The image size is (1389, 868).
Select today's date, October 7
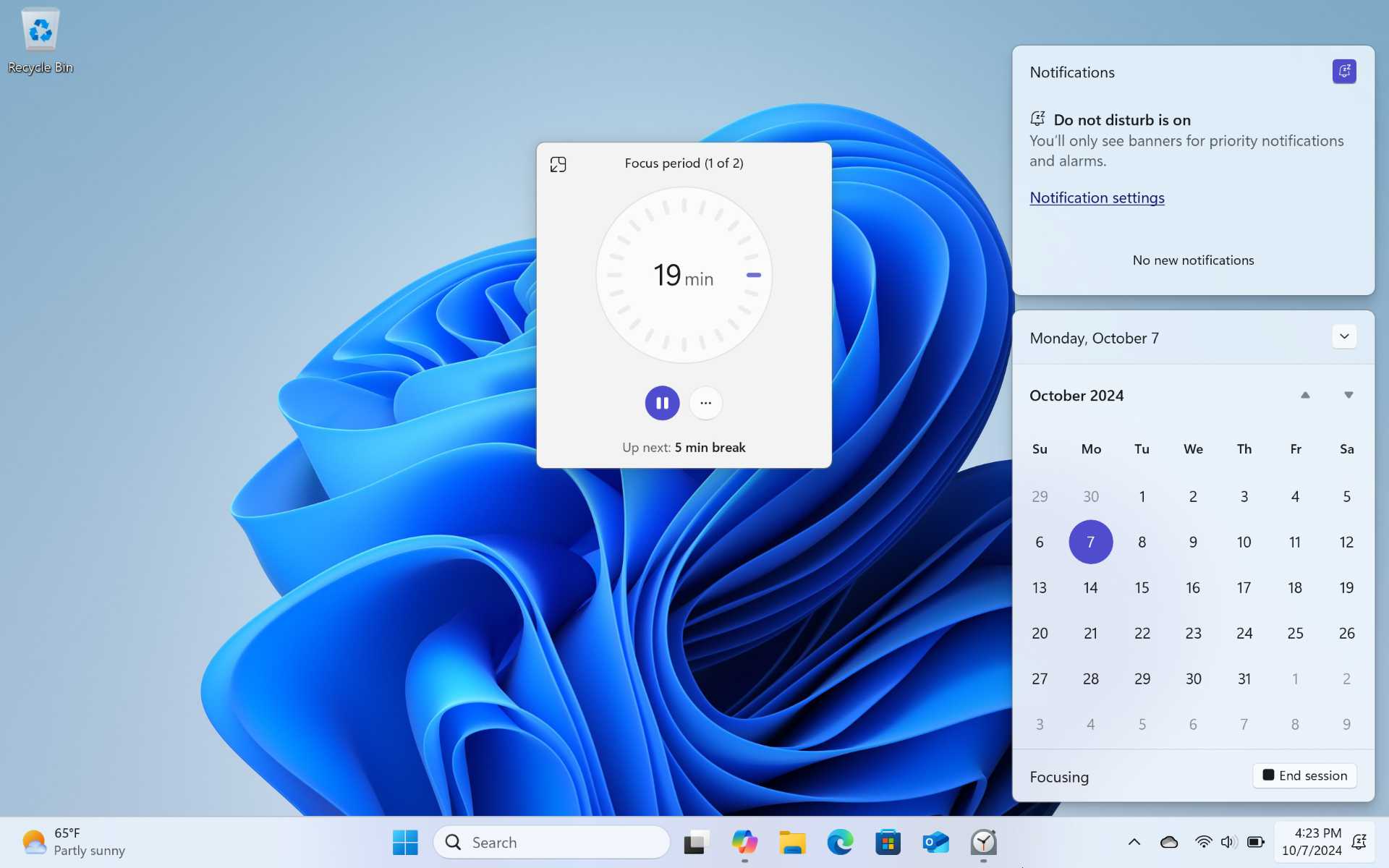(x=1090, y=542)
